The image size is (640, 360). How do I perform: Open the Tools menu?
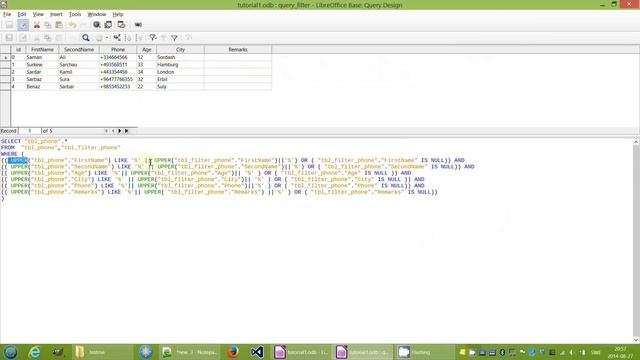click(75, 14)
